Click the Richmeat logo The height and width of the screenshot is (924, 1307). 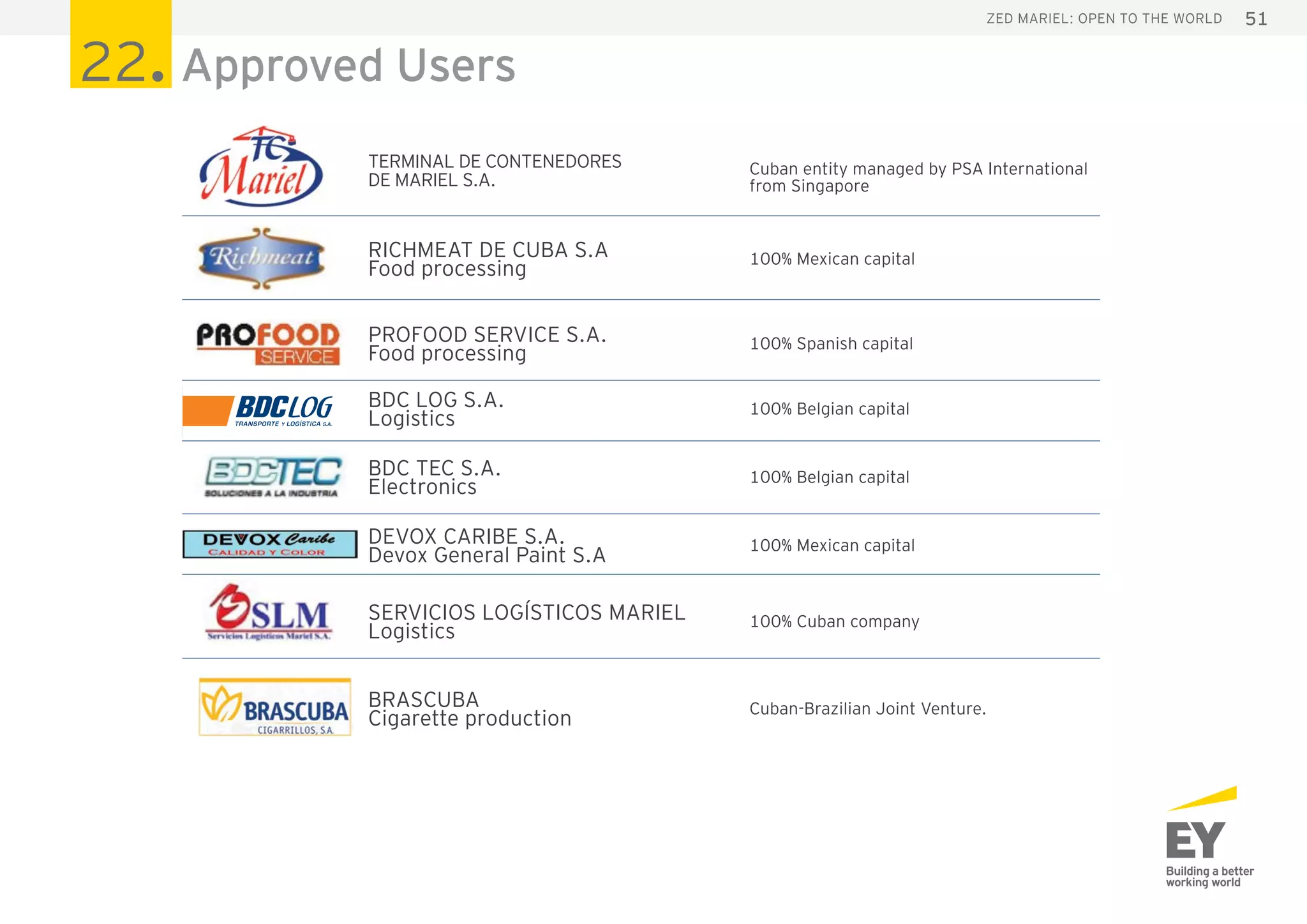coord(261,258)
